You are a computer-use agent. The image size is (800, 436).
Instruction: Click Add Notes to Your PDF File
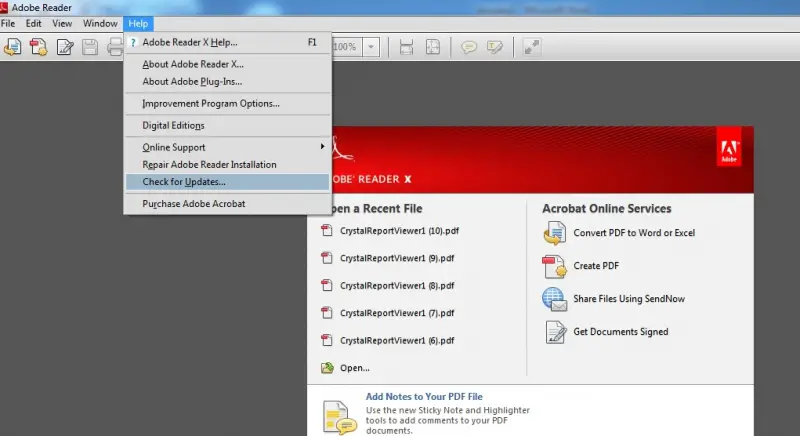(424, 397)
